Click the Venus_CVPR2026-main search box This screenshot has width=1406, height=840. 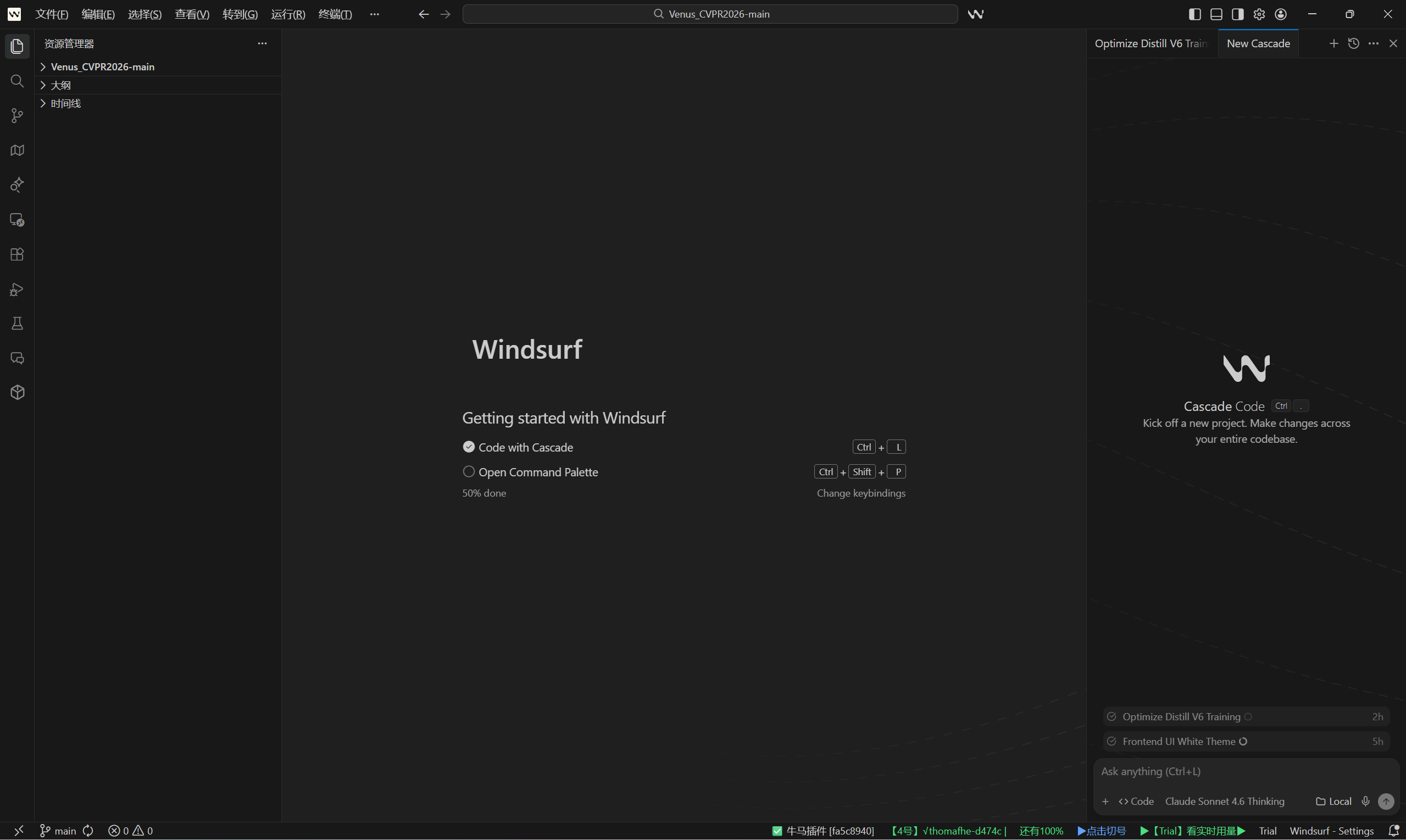point(710,14)
